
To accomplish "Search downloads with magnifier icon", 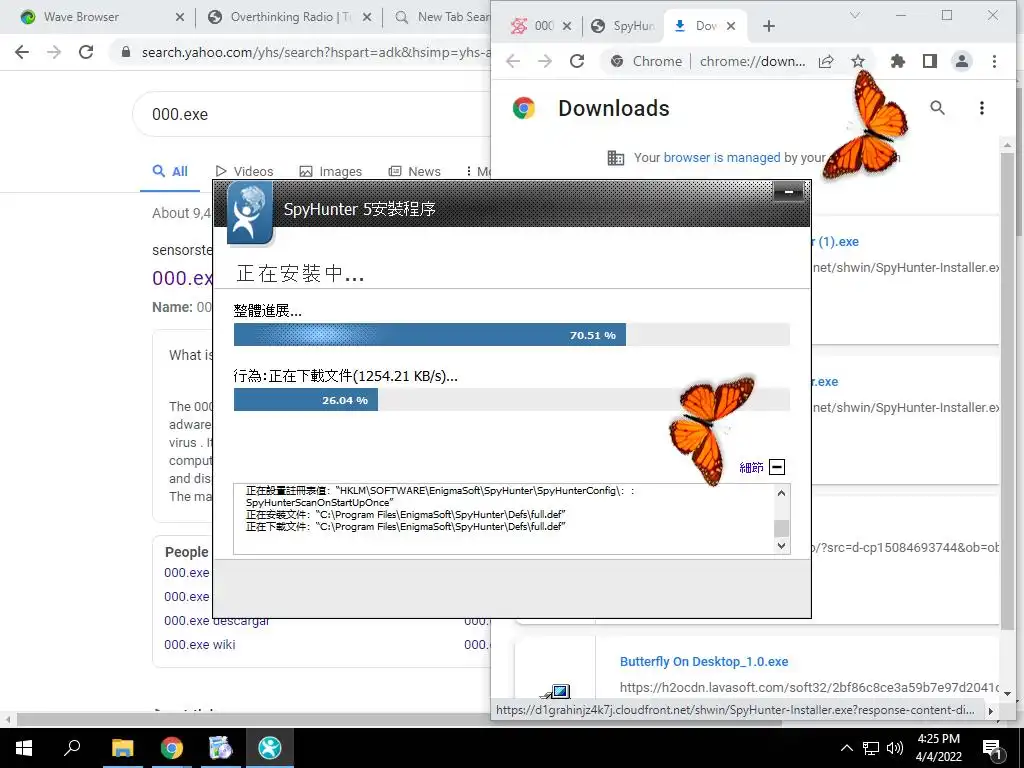I will (938, 108).
